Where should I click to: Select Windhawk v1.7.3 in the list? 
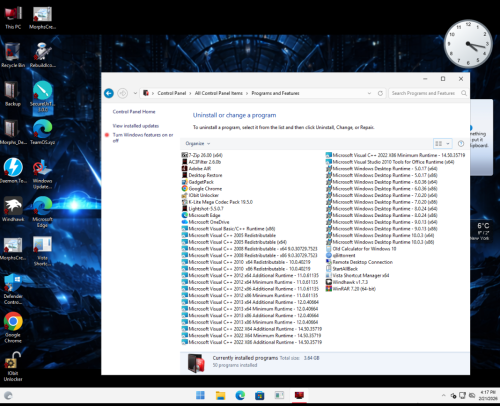(347, 282)
